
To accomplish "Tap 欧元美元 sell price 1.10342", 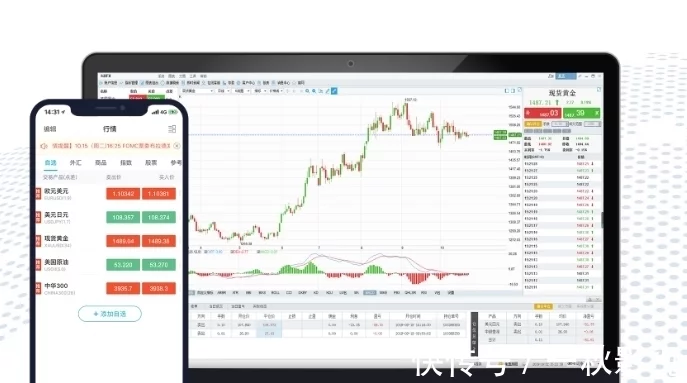I will [x=123, y=194].
